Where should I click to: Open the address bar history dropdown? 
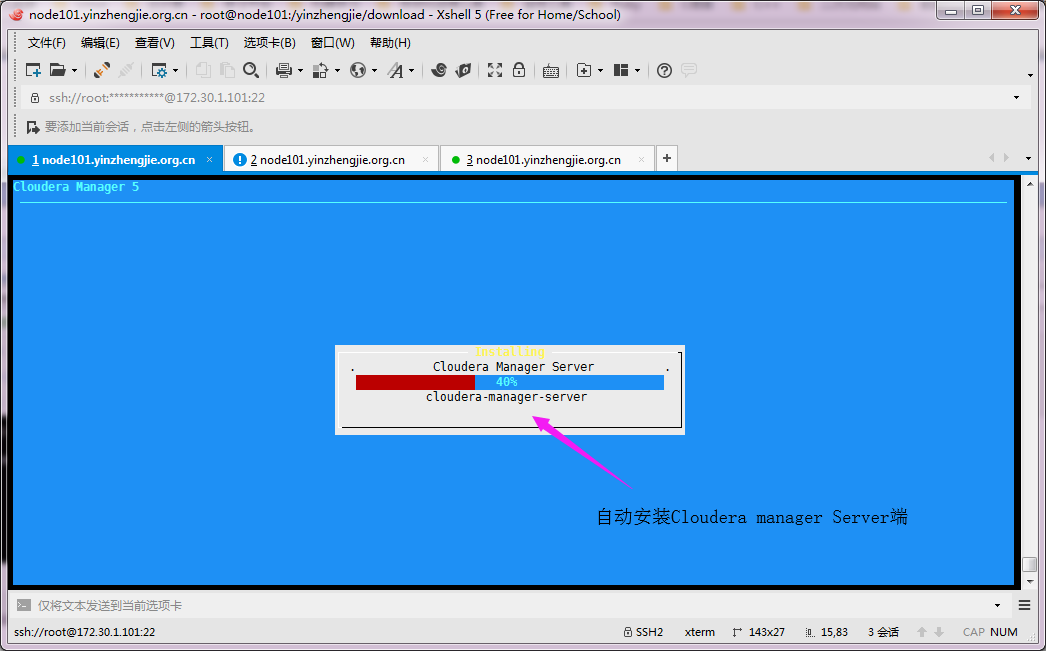(x=1017, y=97)
